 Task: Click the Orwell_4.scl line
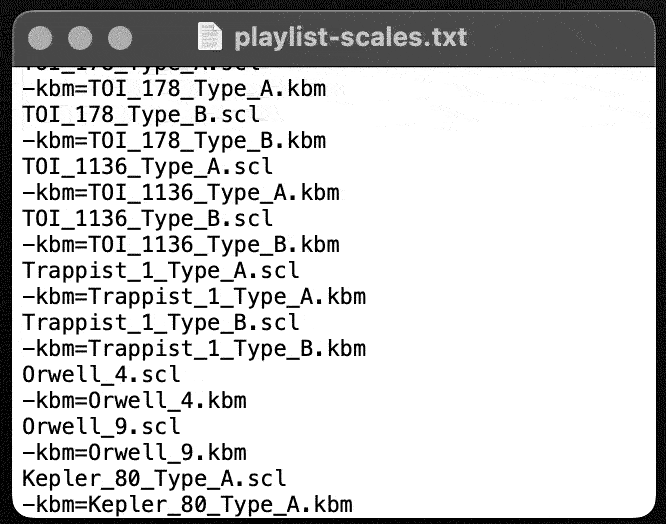102,375
